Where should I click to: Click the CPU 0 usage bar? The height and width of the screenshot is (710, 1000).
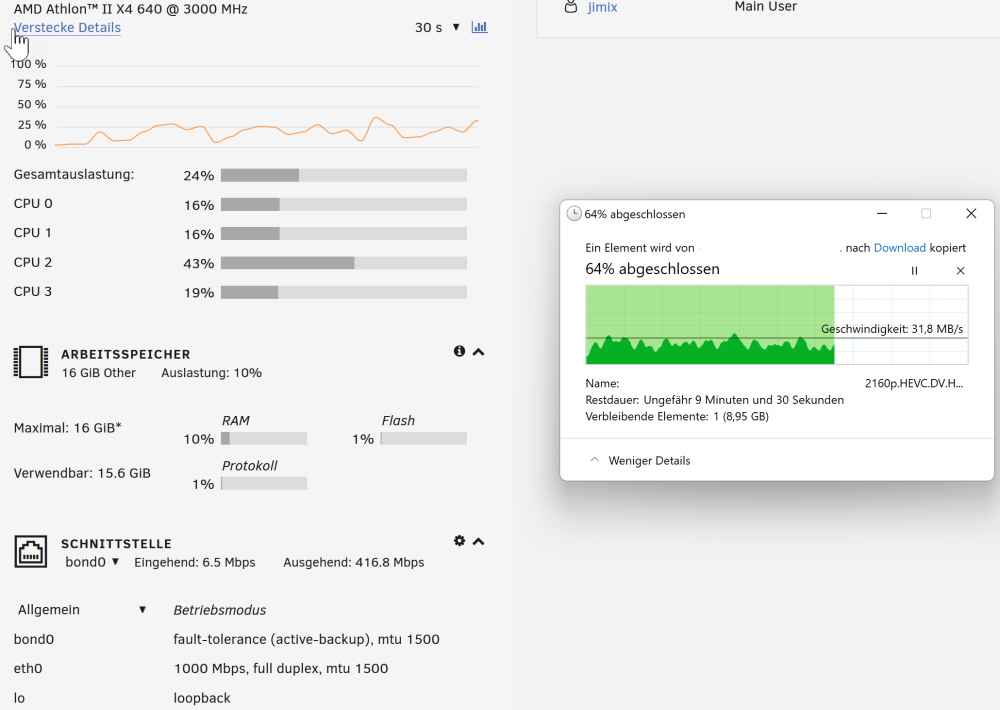(344, 205)
